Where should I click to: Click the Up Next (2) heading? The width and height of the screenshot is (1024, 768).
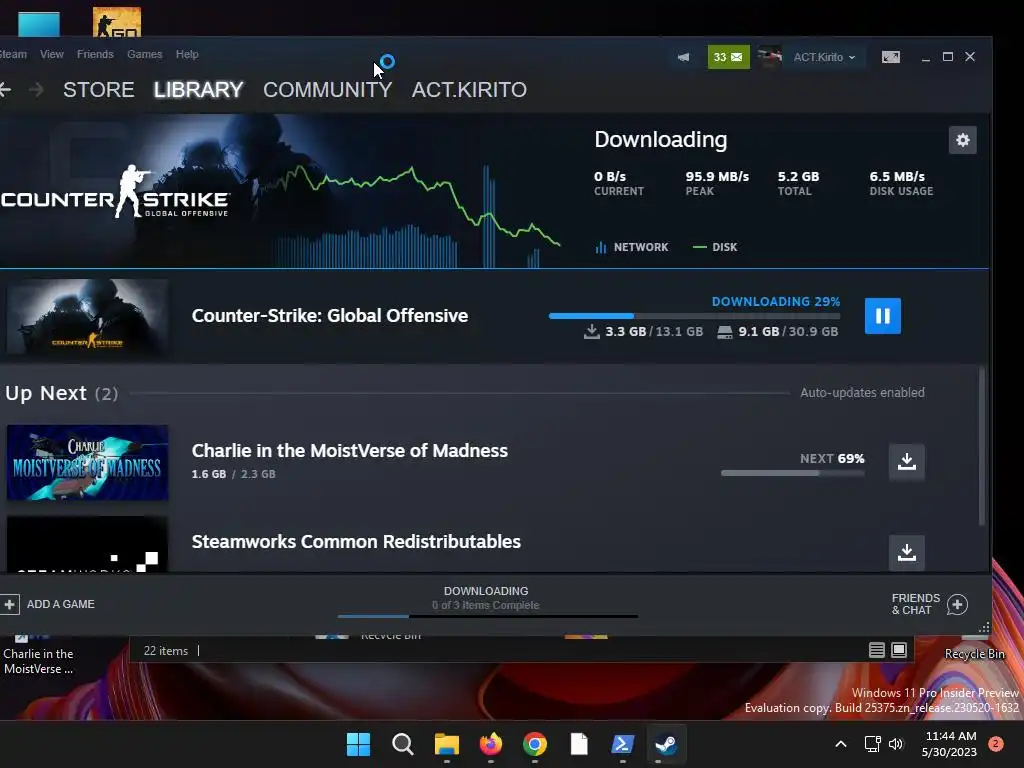tap(61, 393)
